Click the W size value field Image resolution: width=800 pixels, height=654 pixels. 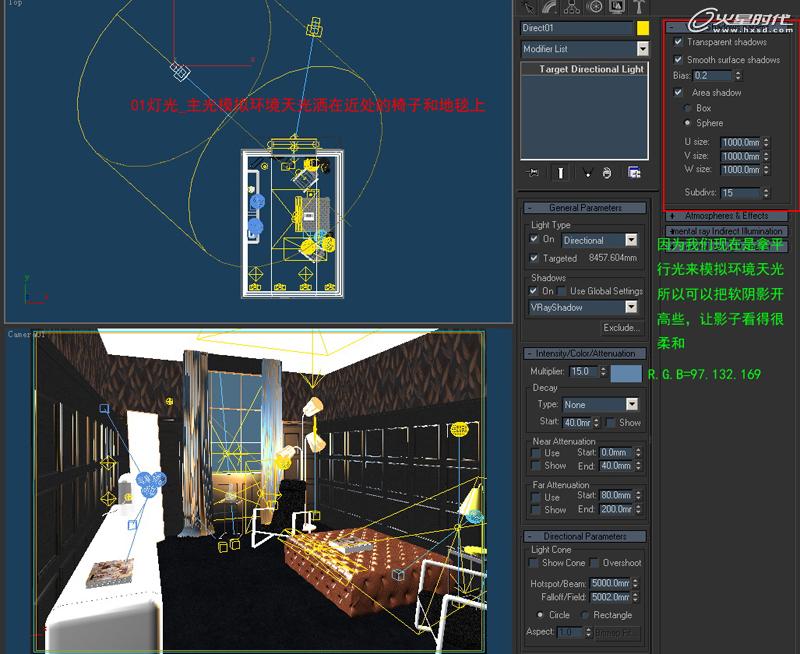[740, 169]
